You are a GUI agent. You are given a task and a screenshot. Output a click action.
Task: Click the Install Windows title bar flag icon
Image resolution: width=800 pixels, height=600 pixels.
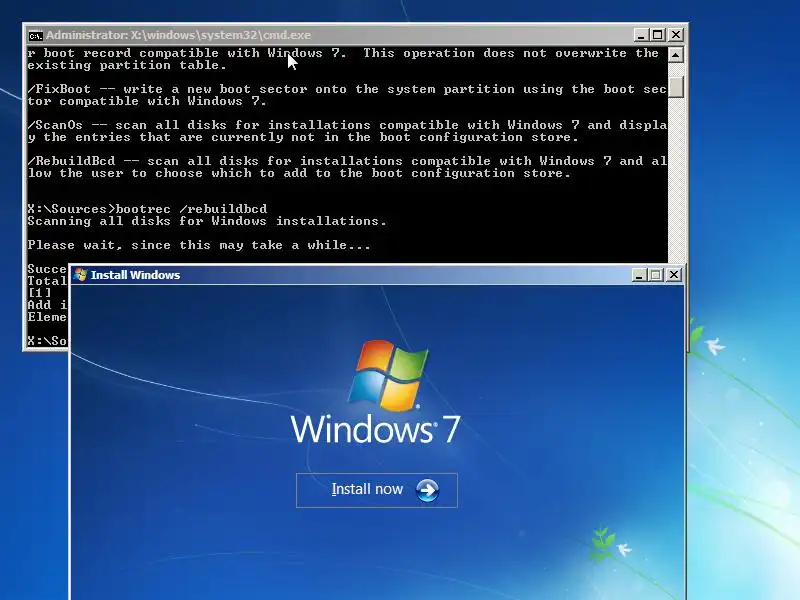coord(80,275)
